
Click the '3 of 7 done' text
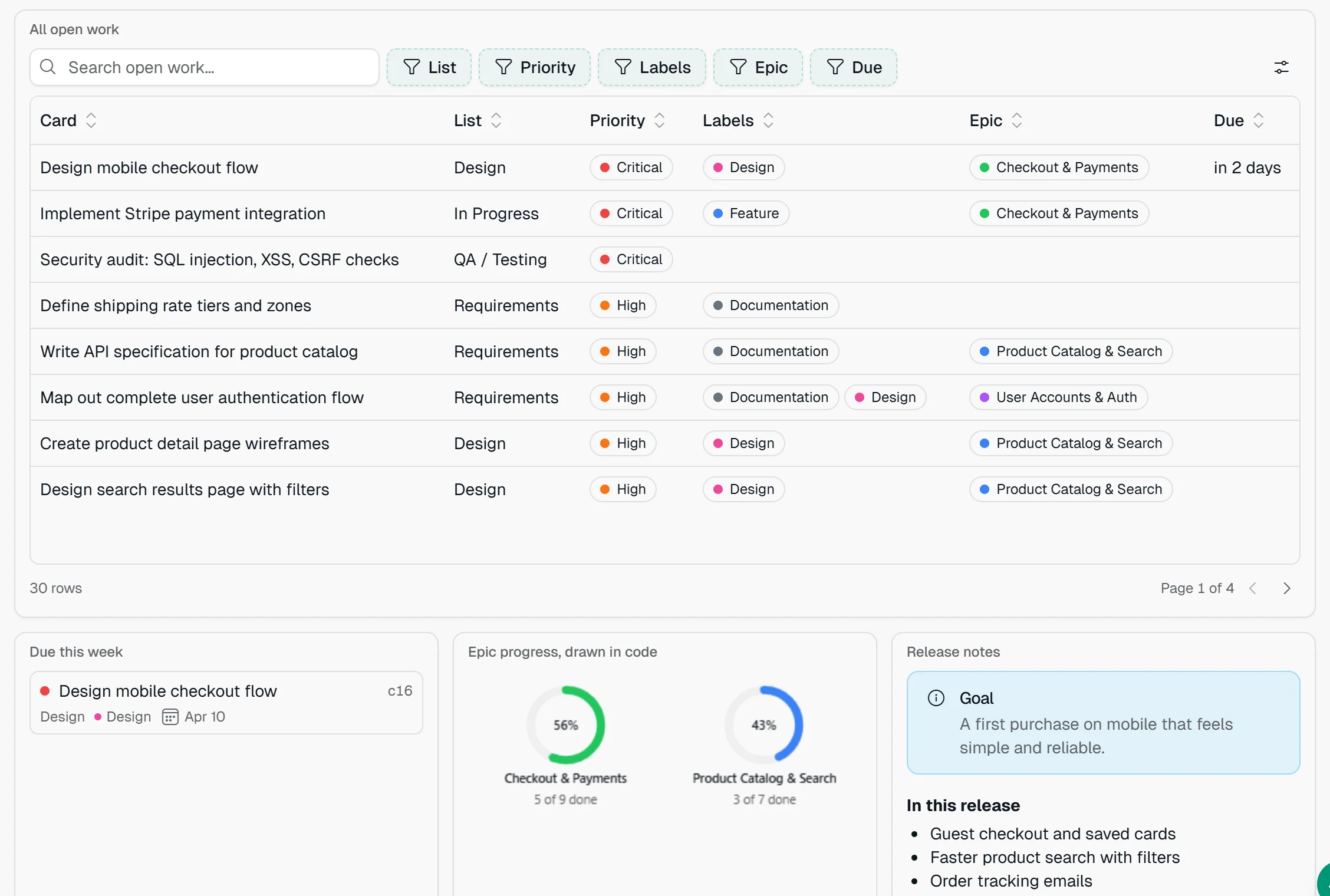click(764, 799)
